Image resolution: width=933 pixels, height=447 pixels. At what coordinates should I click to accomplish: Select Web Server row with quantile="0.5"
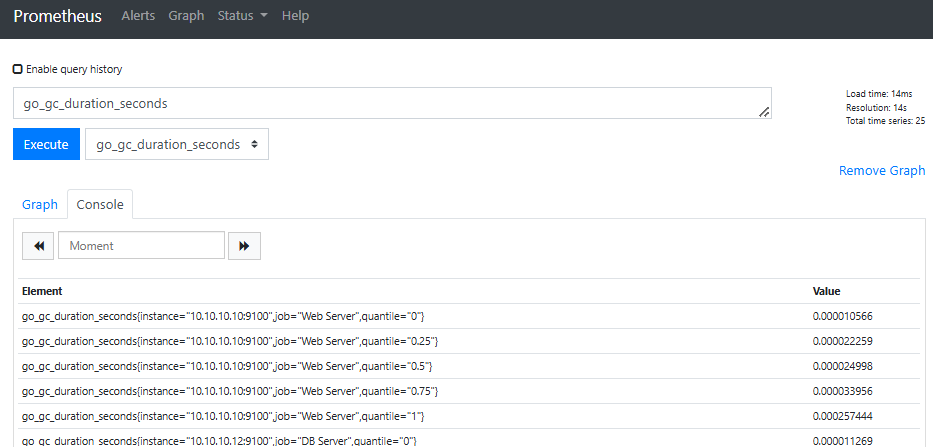[x=468, y=366]
